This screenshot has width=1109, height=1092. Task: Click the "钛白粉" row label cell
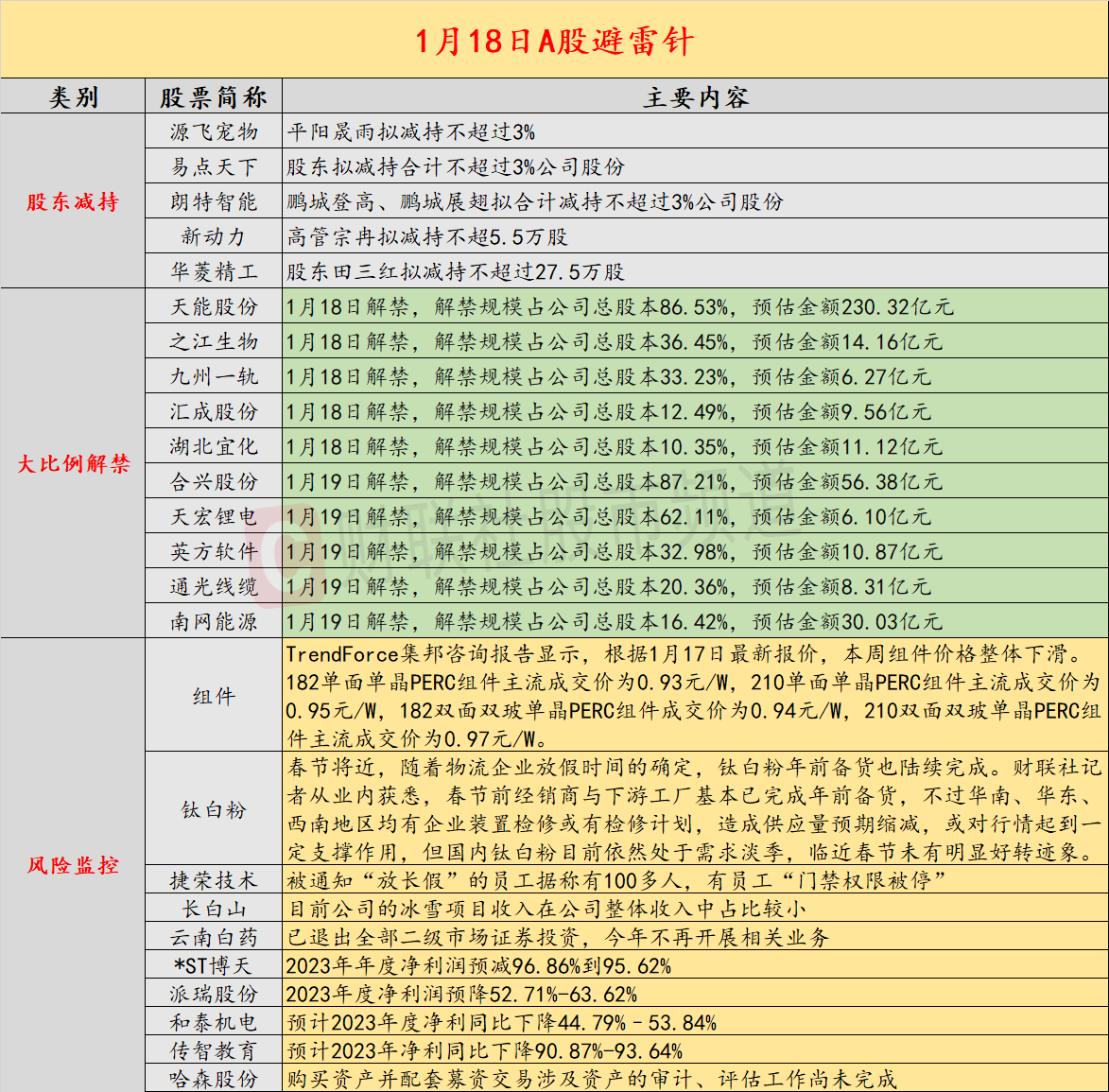point(214,809)
